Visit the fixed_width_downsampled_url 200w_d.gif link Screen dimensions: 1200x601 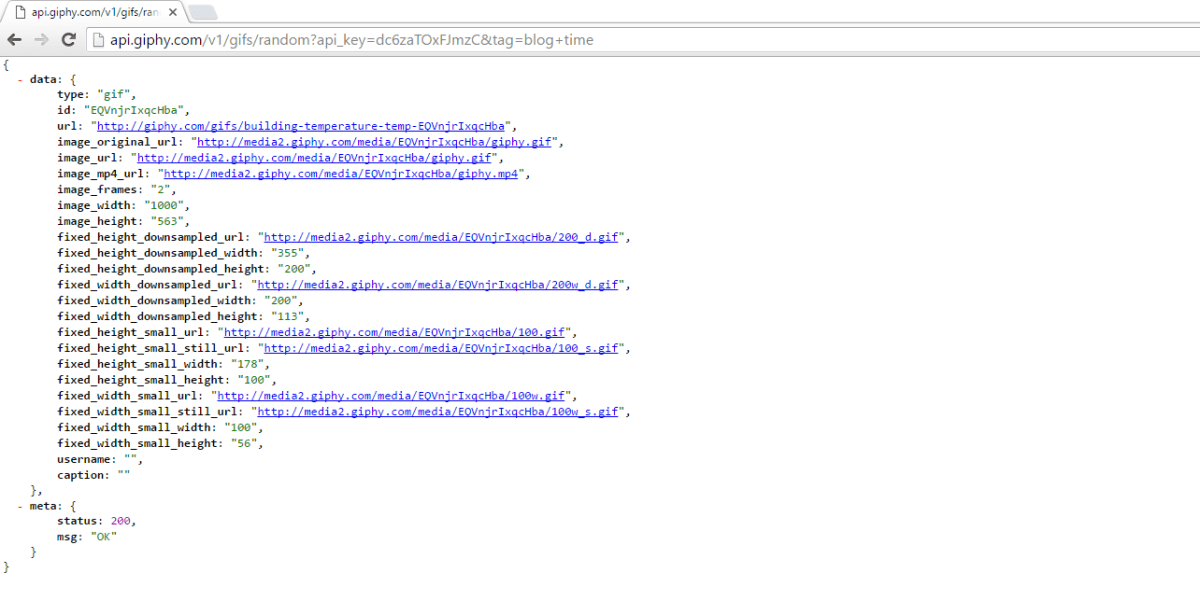coord(442,285)
